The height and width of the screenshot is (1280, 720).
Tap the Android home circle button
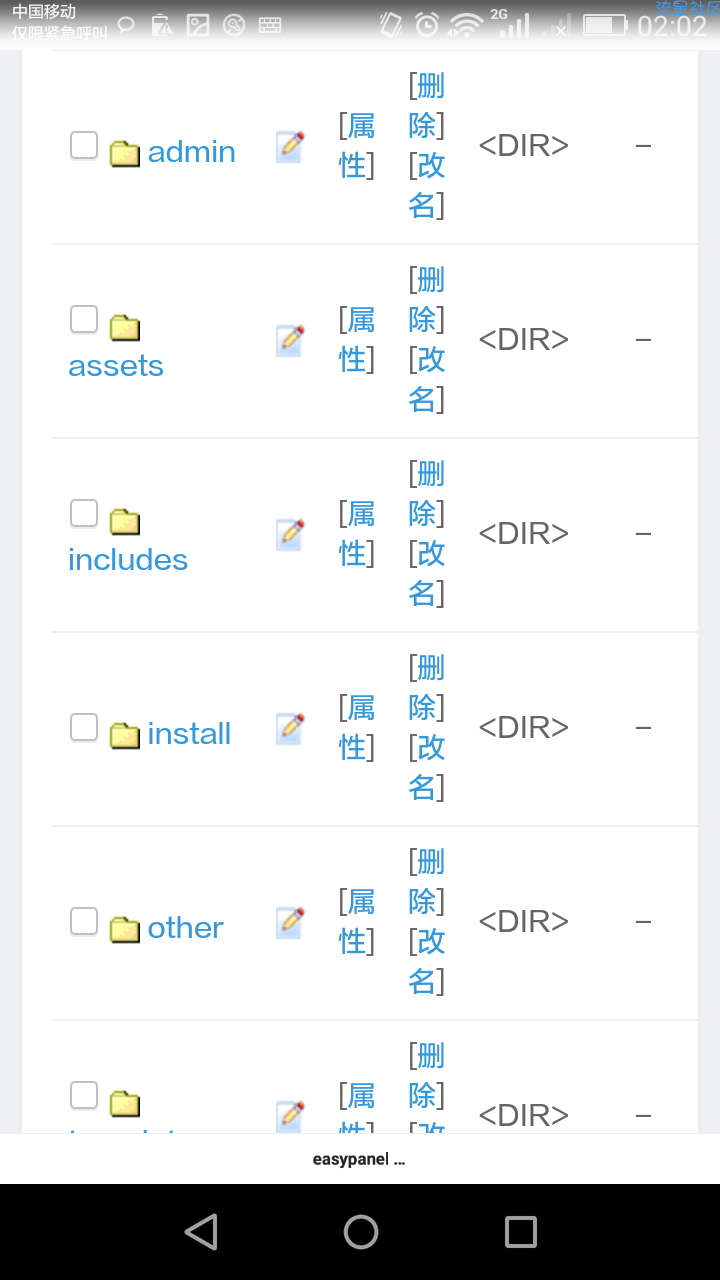pyautogui.click(x=361, y=1232)
